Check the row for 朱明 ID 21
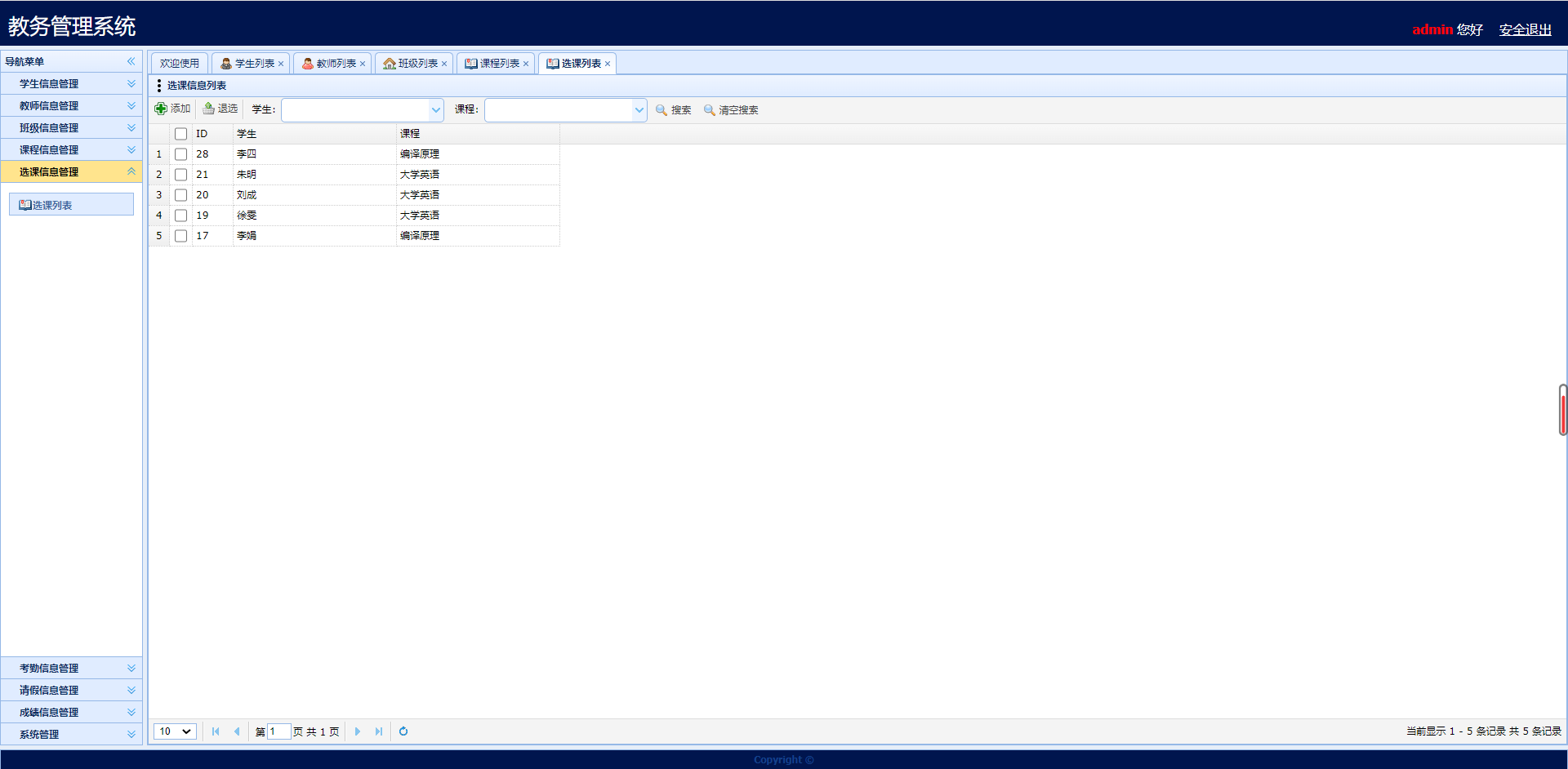This screenshot has height=769, width=1568. (181, 175)
